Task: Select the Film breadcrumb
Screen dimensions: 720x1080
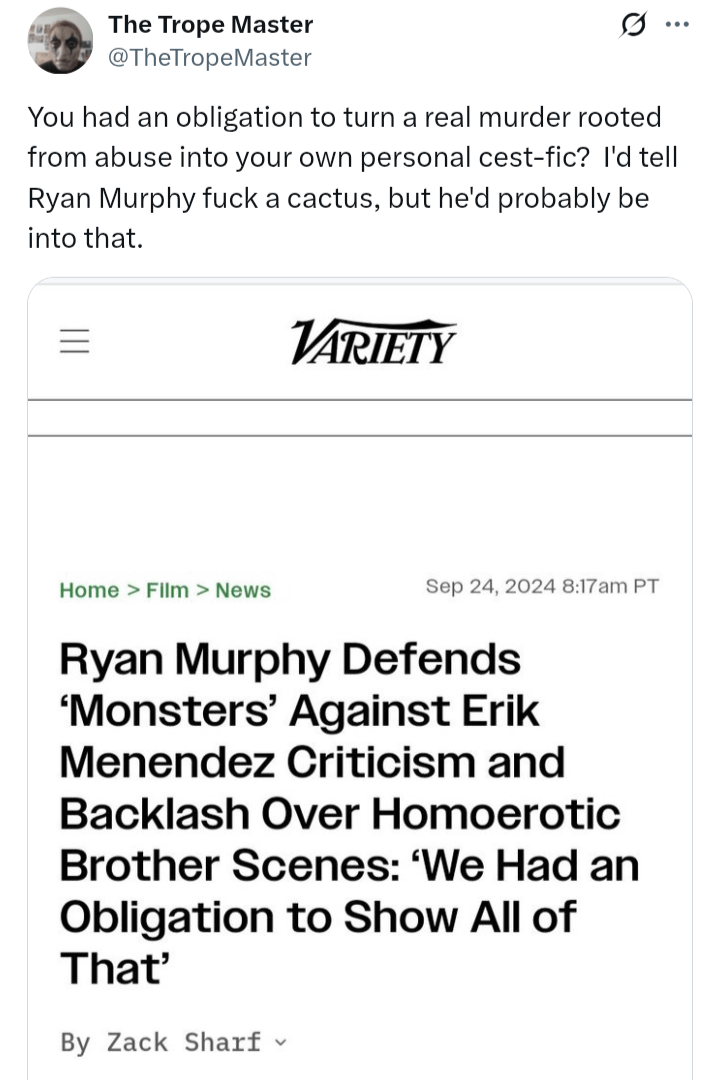Action: (167, 590)
